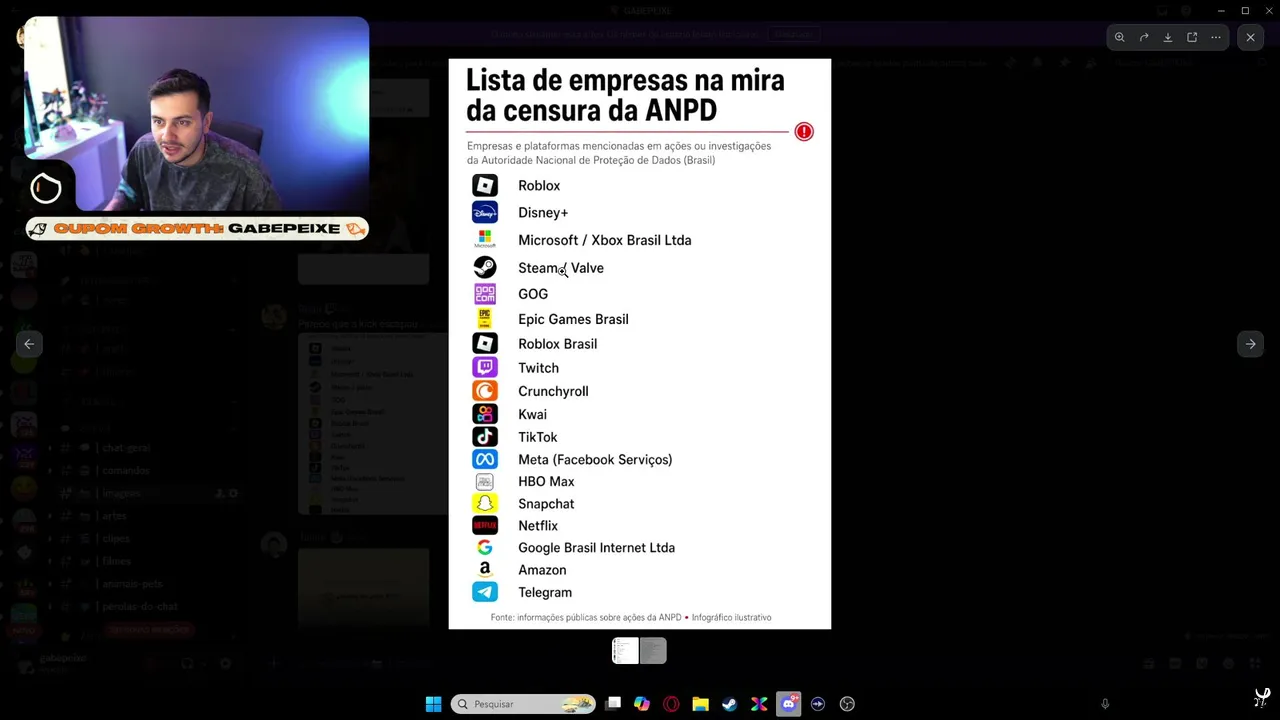Click the 'Crunchyroll' entry

(x=553, y=391)
